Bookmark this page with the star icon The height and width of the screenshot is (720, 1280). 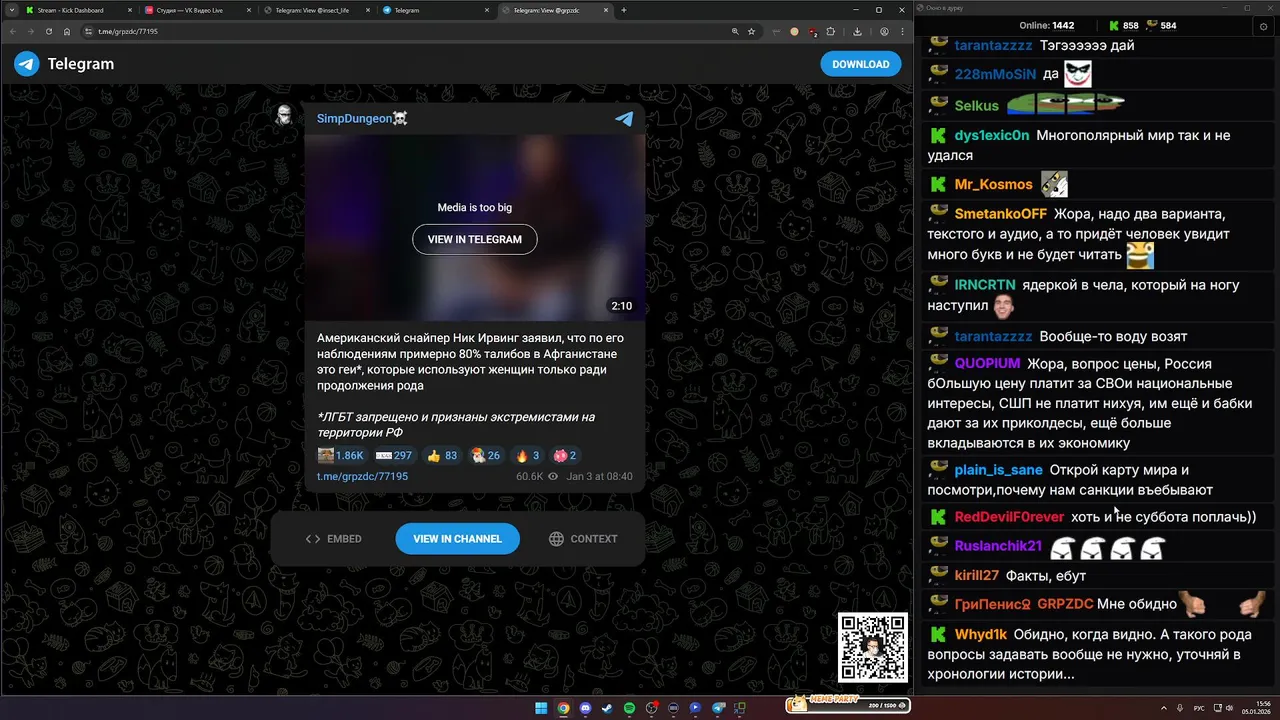pyautogui.click(x=751, y=31)
